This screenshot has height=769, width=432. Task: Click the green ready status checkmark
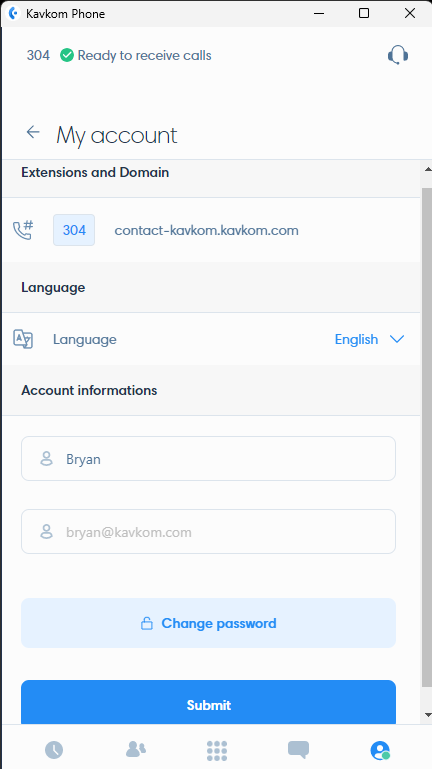[x=67, y=55]
